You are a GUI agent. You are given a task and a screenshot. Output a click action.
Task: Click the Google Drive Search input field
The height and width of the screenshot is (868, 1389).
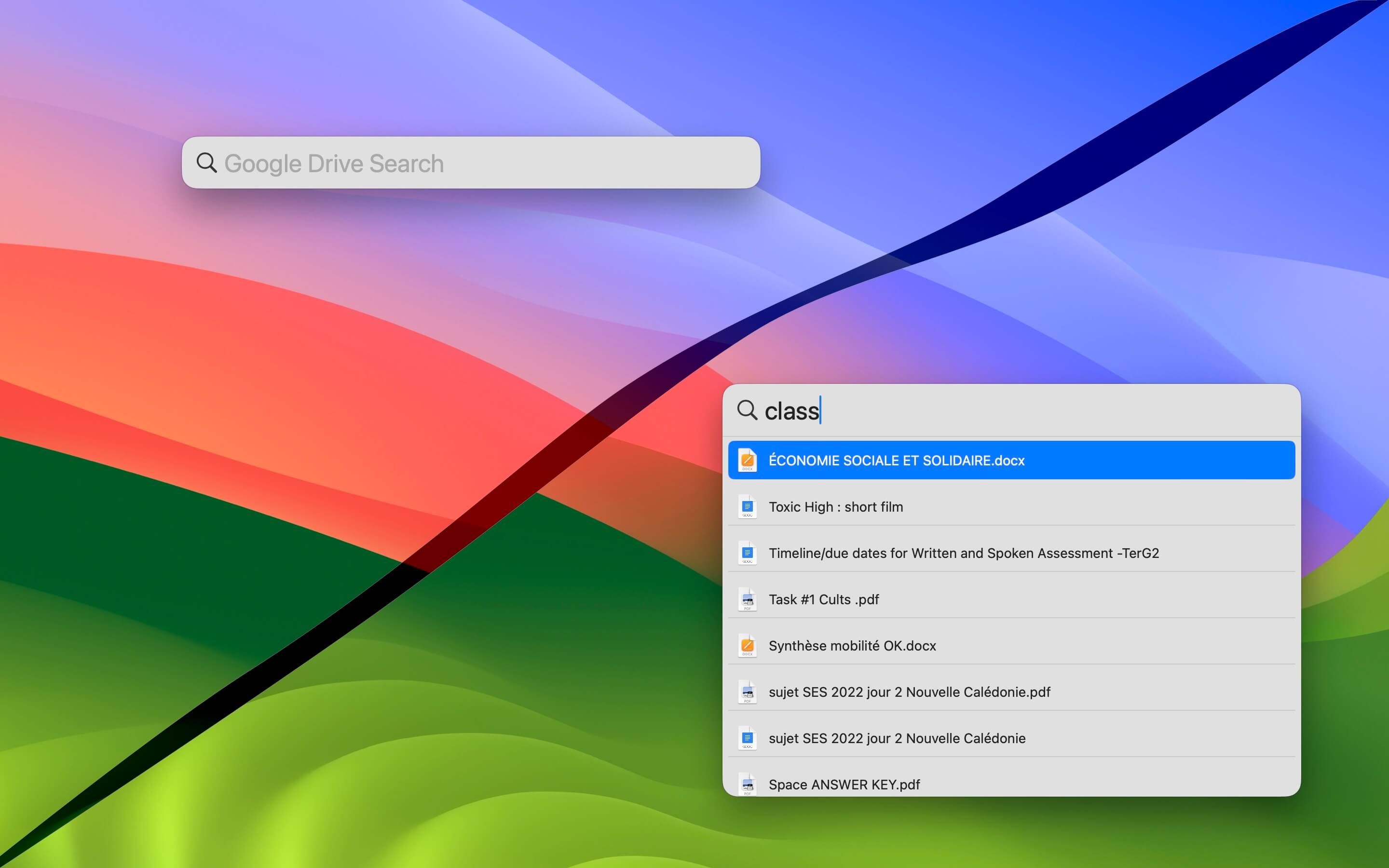pos(471,163)
